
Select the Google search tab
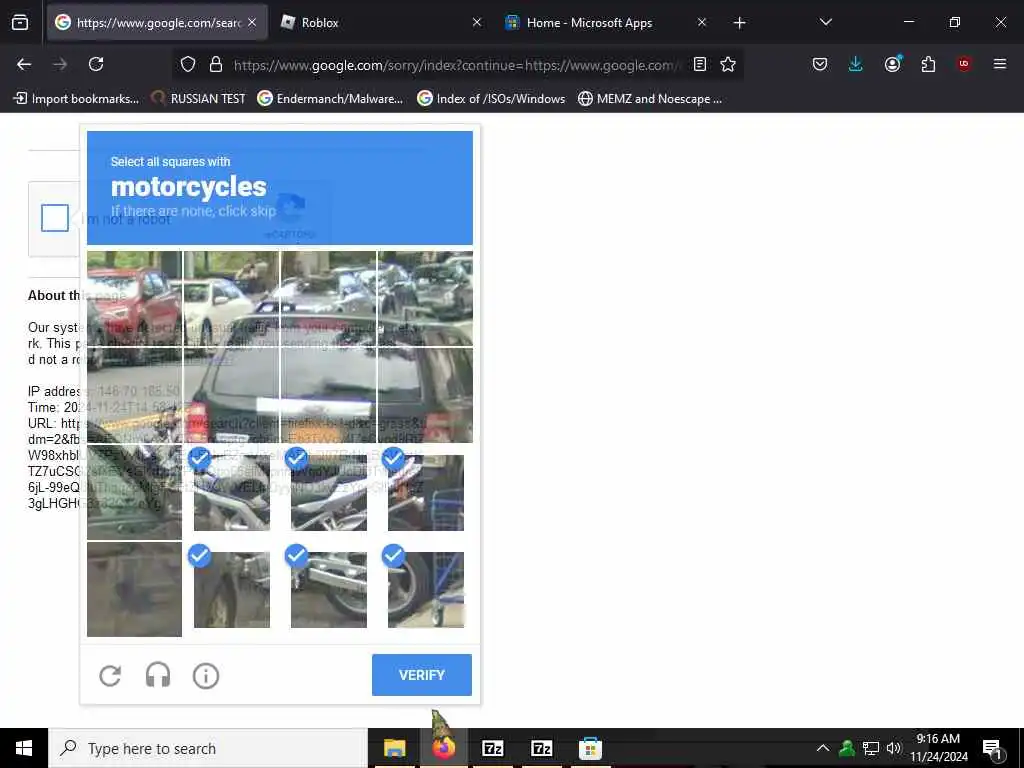coord(157,22)
